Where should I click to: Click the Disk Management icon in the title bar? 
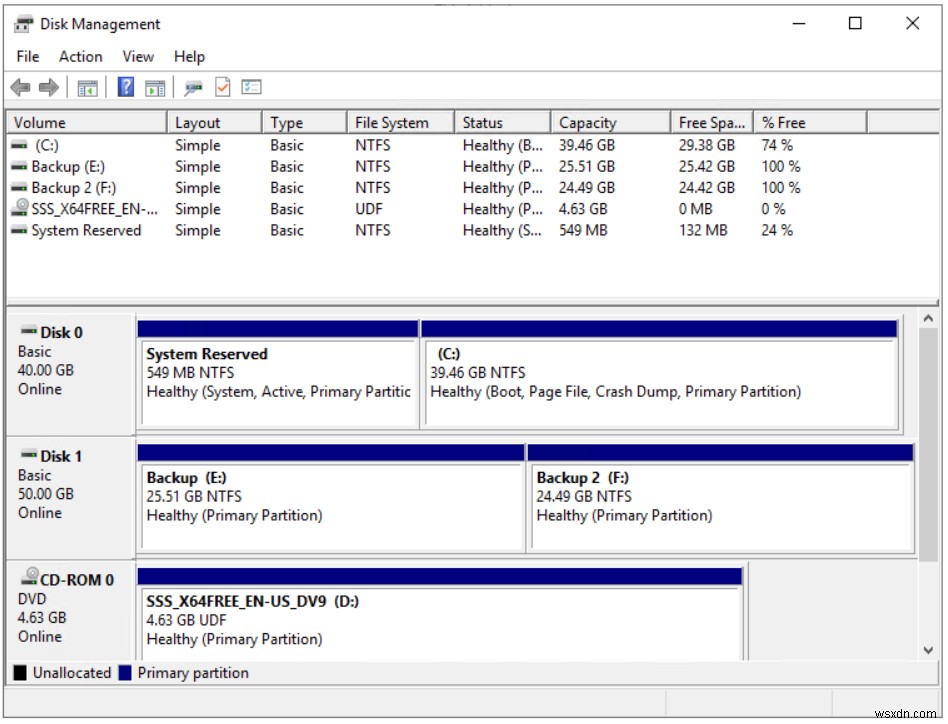[x=22, y=23]
